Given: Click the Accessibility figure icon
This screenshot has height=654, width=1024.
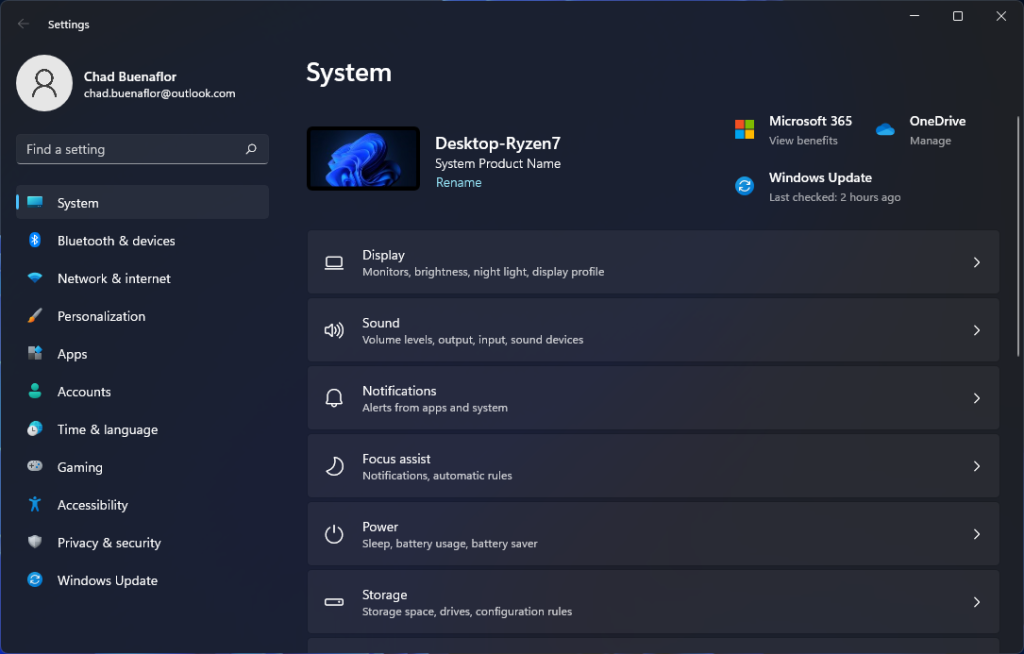Looking at the screenshot, I should tap(35, 504).
